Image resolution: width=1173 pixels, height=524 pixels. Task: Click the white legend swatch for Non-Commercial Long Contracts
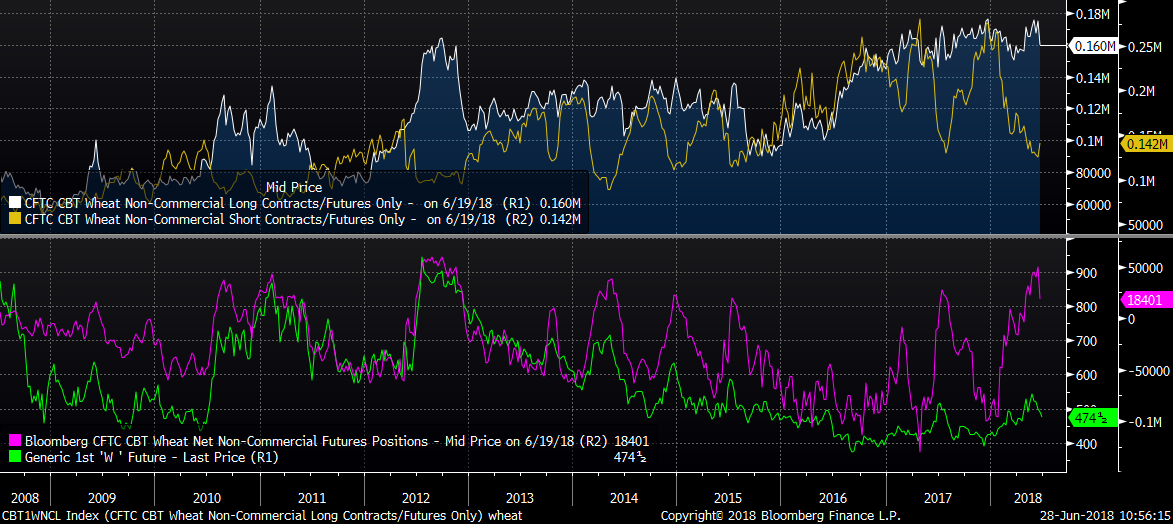tap(15, 203)
